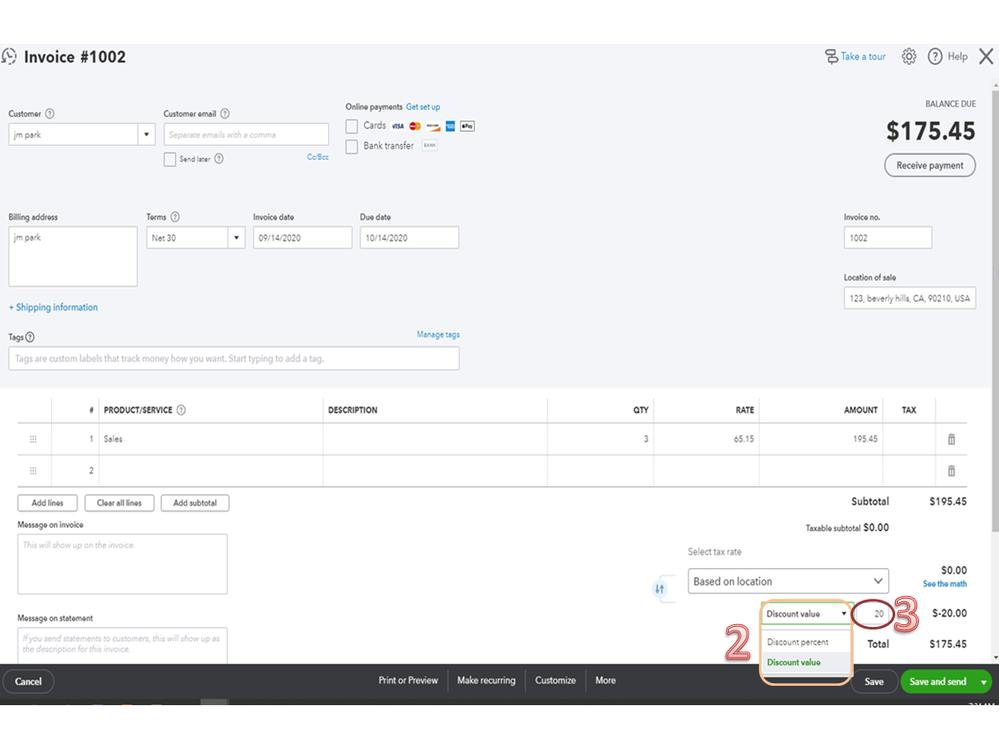Open the Get set up link
Viewport: 999px width, 749px height.
[423, 107]
